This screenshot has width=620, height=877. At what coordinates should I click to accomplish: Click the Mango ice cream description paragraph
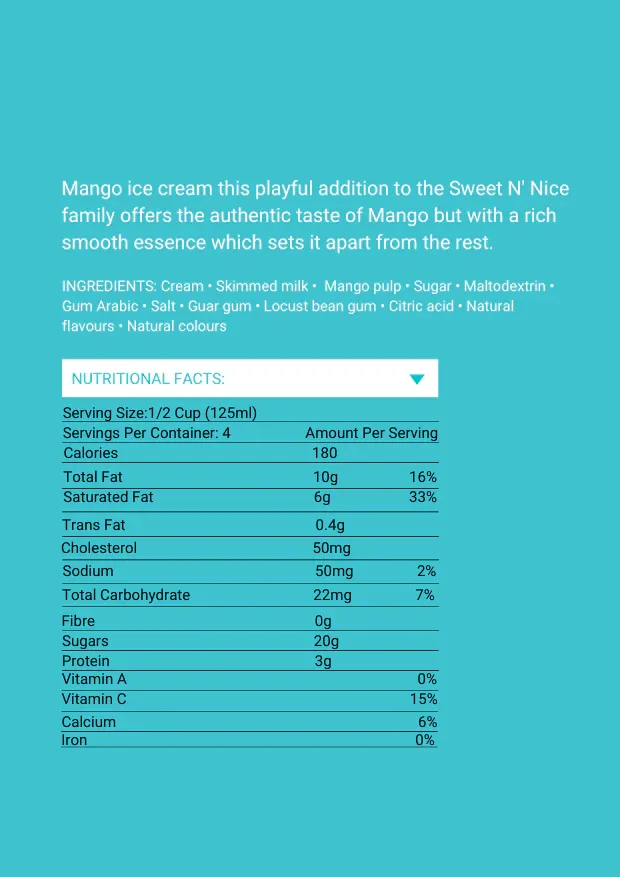pyautogui.click(x=315, y=216)
